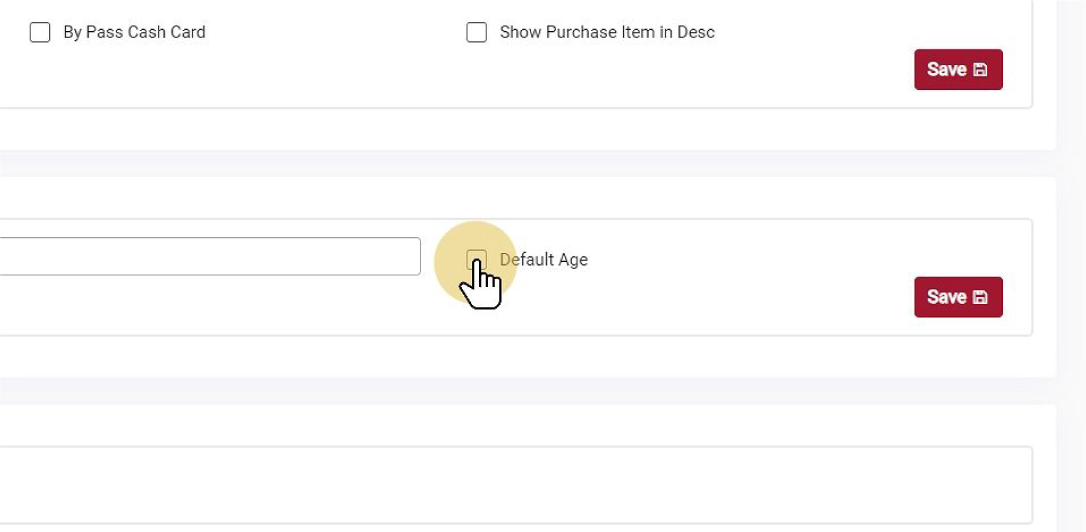1086x532 pixels.
Task: Click the 'Show Purchase Item in Desc' label
Action: [607, 32]
